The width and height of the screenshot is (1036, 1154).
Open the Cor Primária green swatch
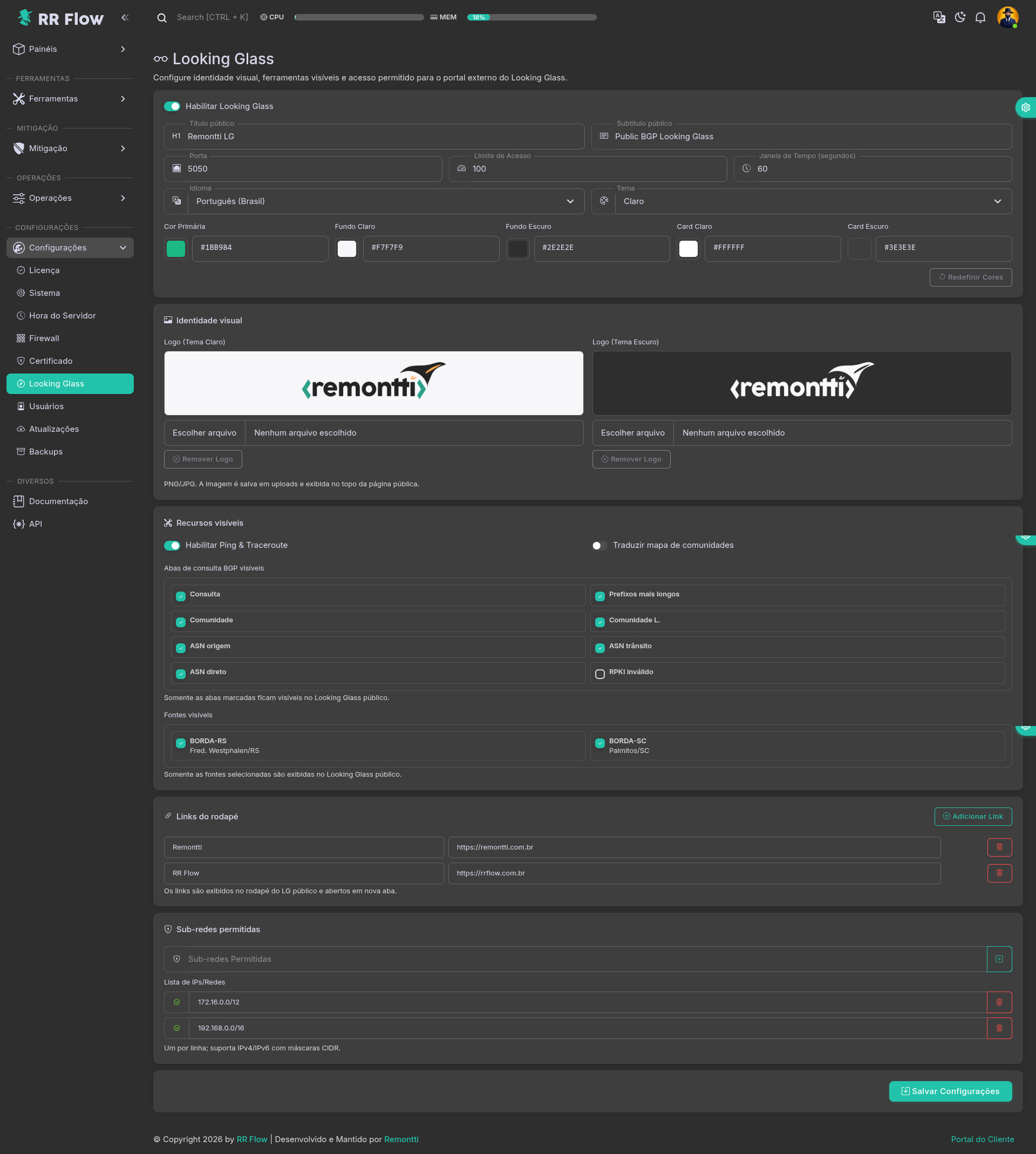point(176,249)
